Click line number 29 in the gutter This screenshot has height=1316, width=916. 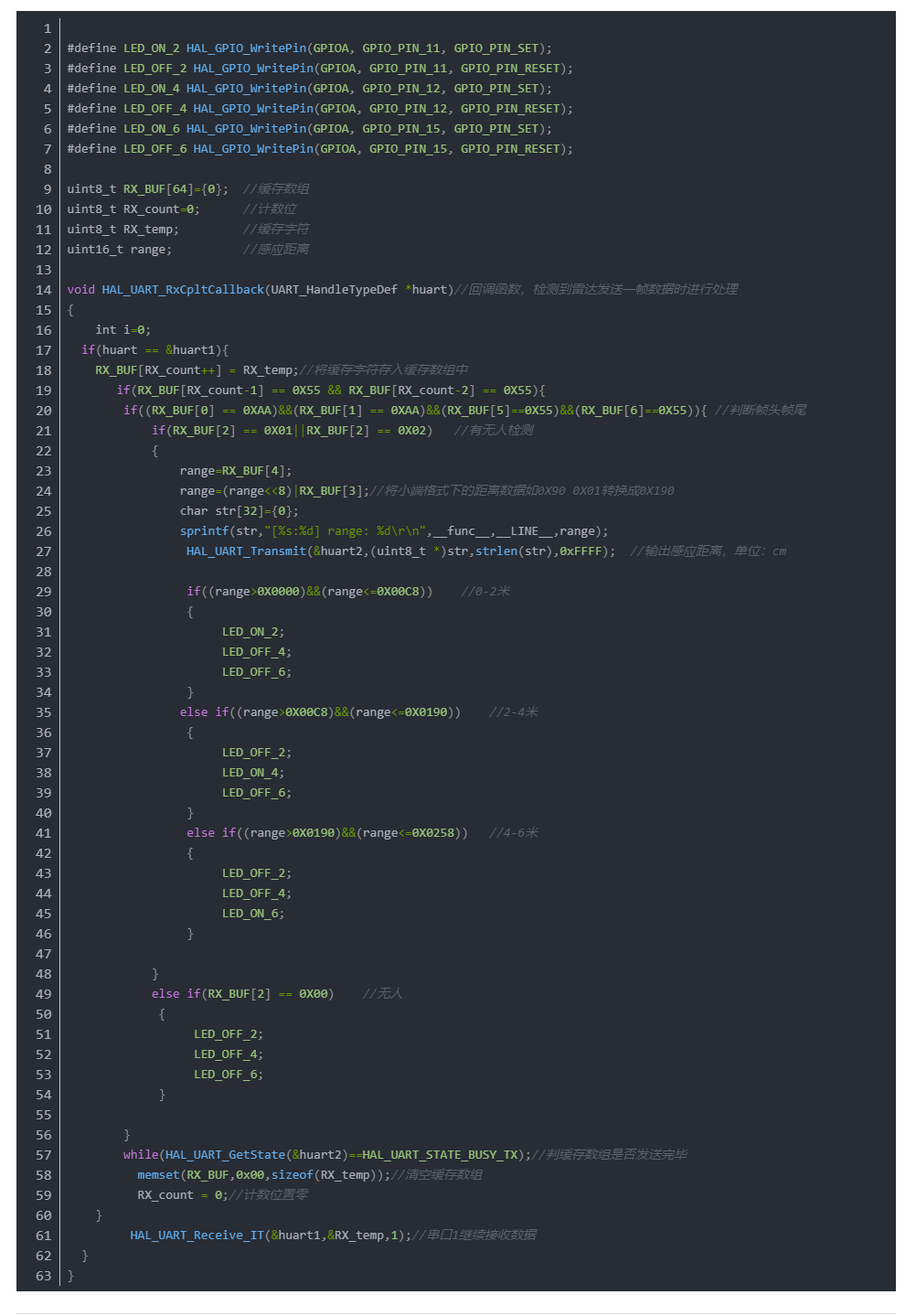(44, 592)
